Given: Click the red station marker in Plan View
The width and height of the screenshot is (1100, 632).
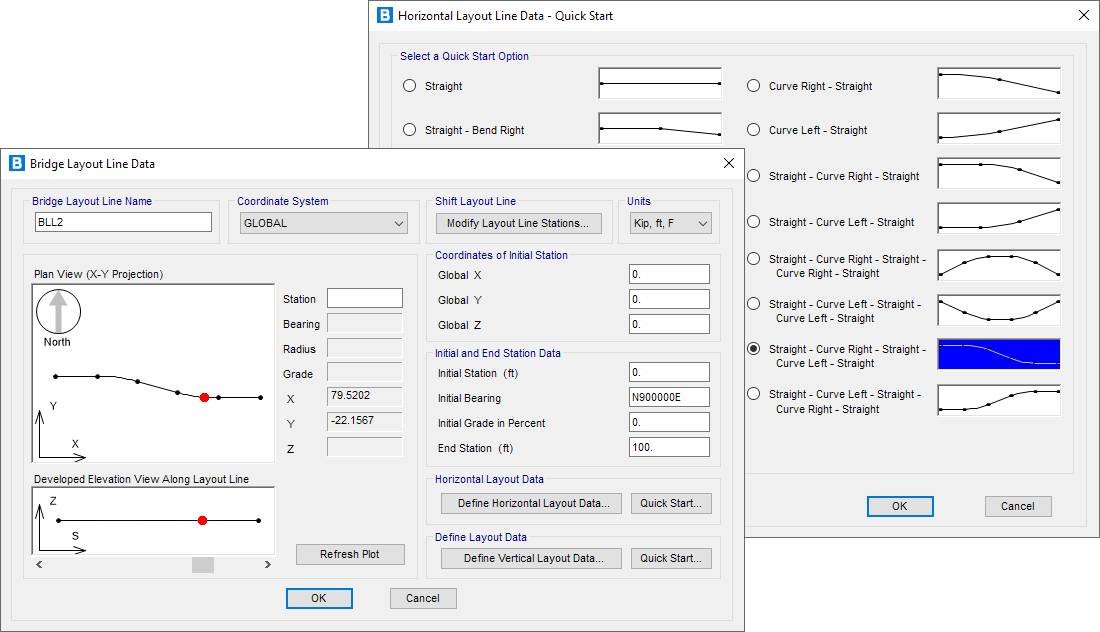Looking at the screenshot, I should [204, 397].
